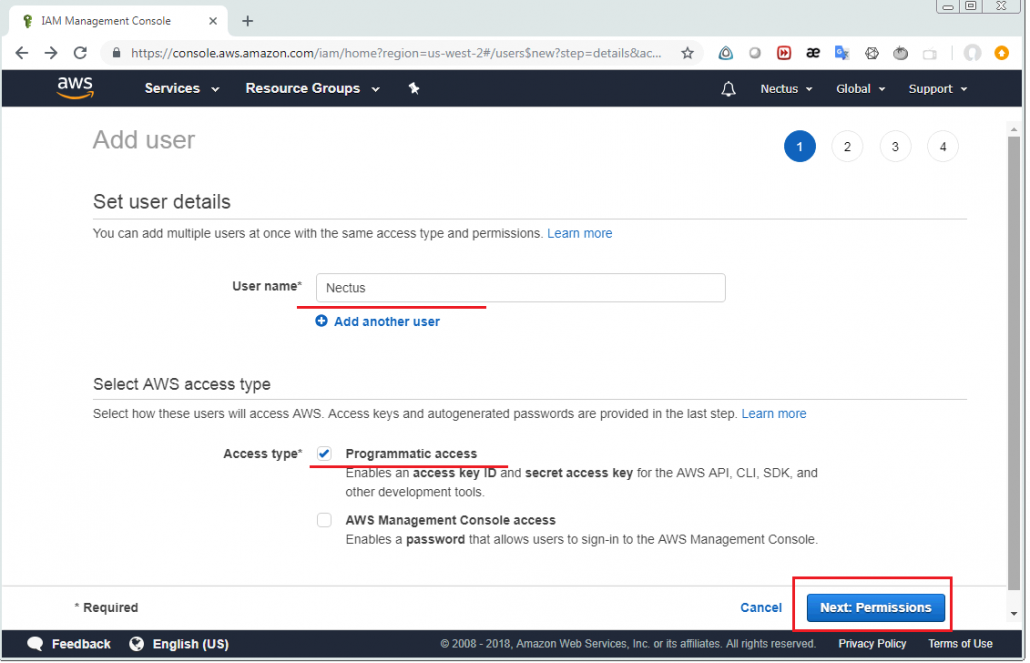The width and height of the screenshot is (1030, 663).
Task: Bookmark this page with the star icon
Action: pos(687,53)
